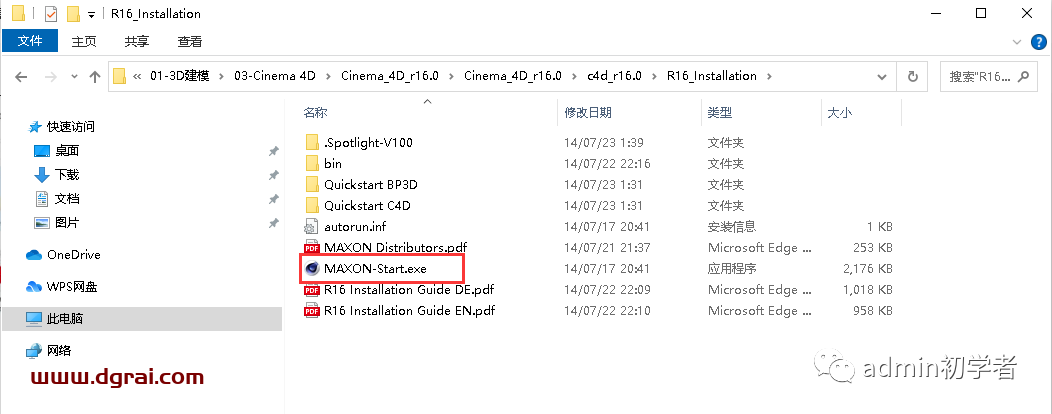Viewport: 1052px width, 414px height.
Task: Open 桌面 in the sidebar
Action: pos(67,150)
